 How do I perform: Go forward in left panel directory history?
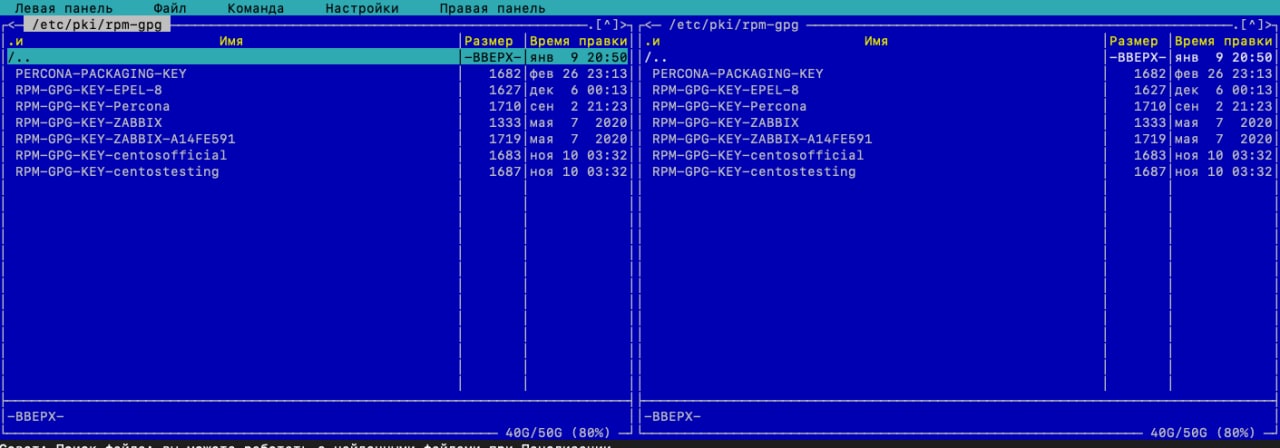622,24
